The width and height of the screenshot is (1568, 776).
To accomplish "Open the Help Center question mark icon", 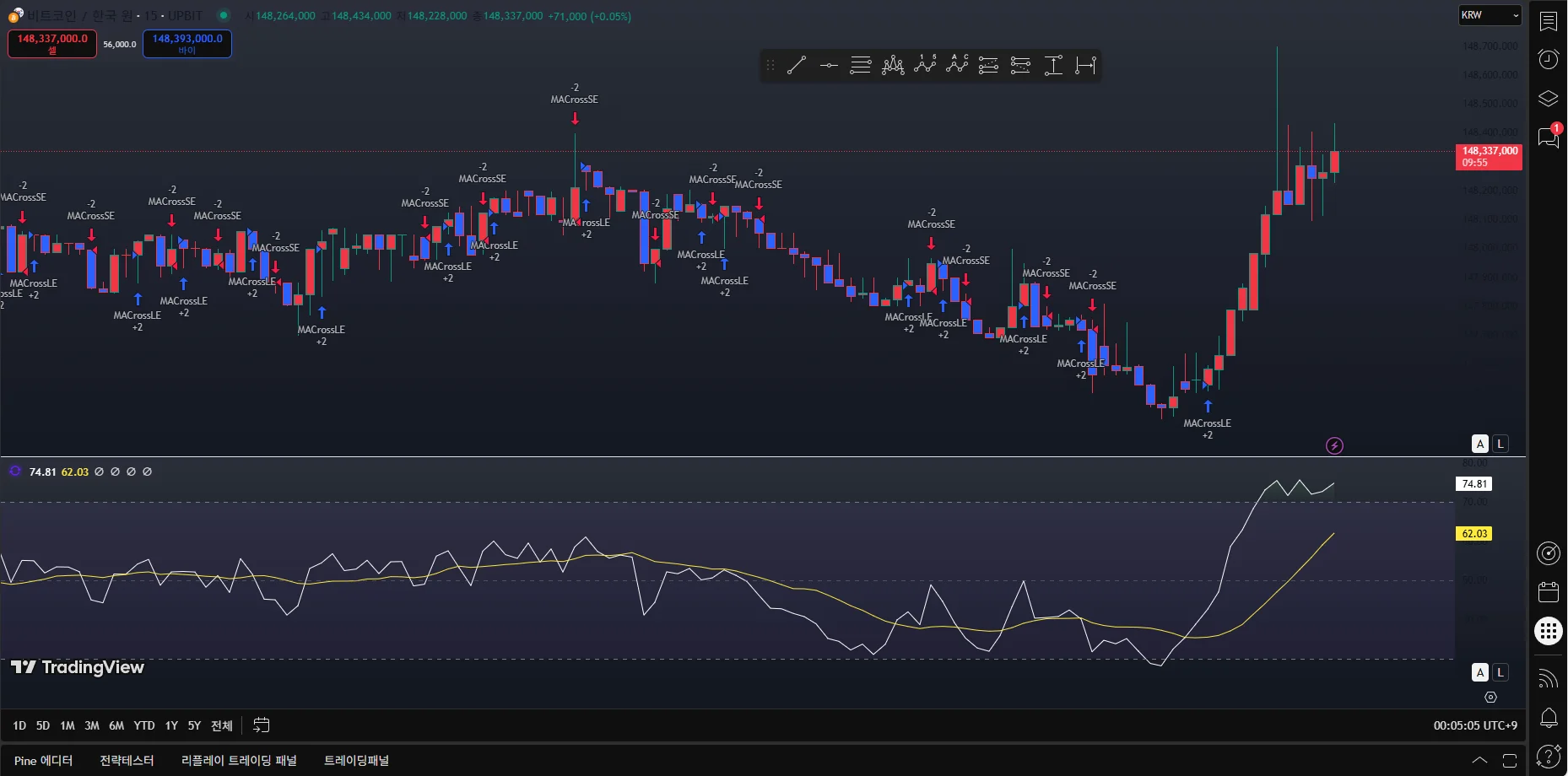I will 1549,757.
